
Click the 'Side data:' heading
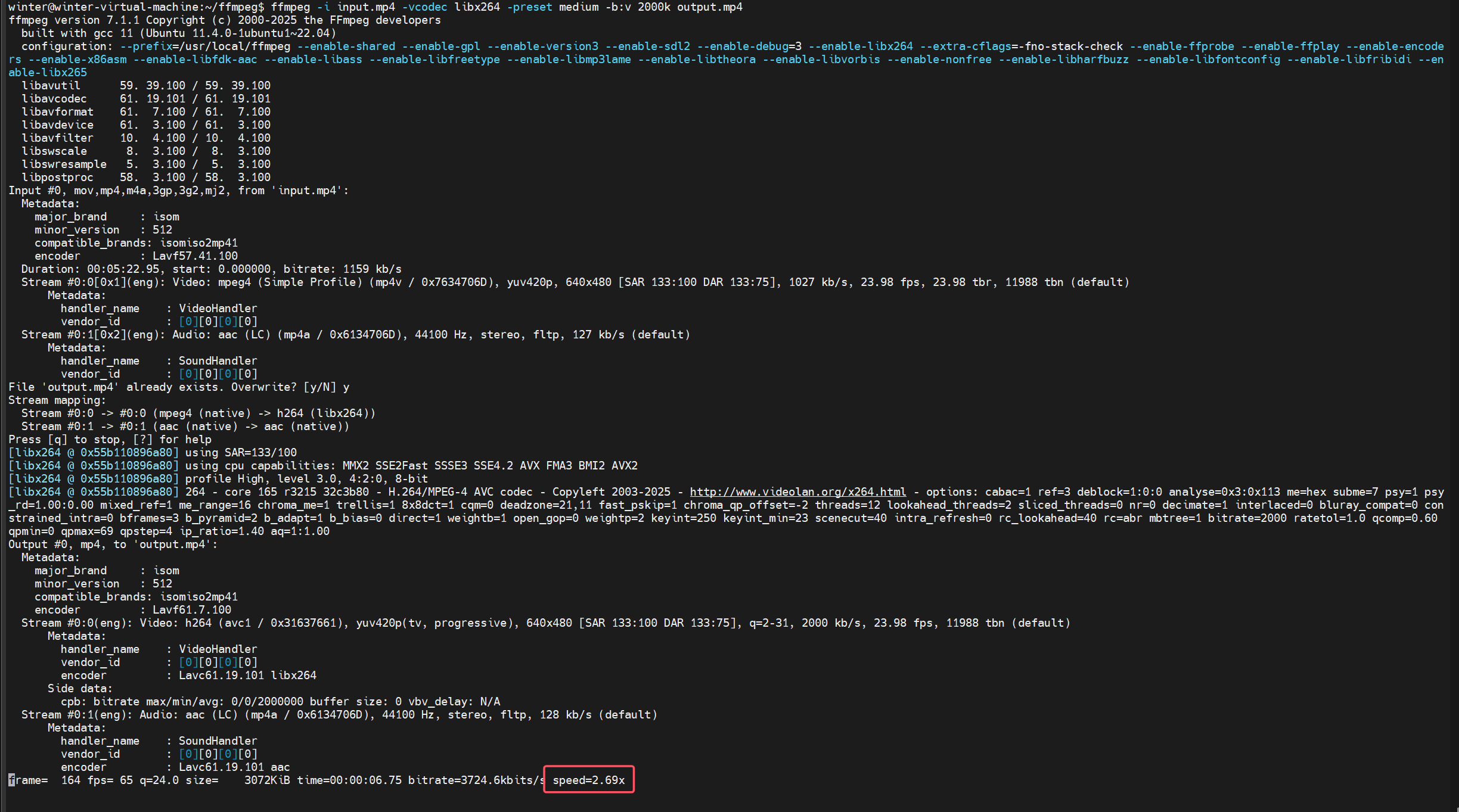point(80,689)
